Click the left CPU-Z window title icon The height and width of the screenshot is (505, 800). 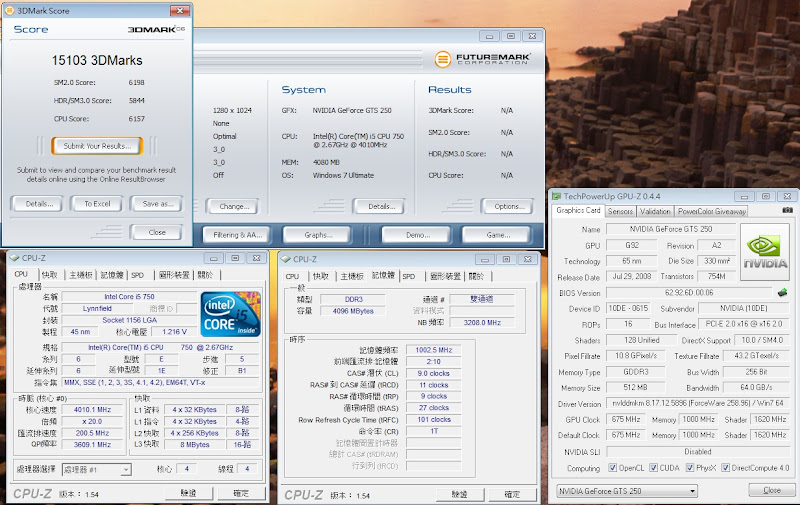coord(14,258)
